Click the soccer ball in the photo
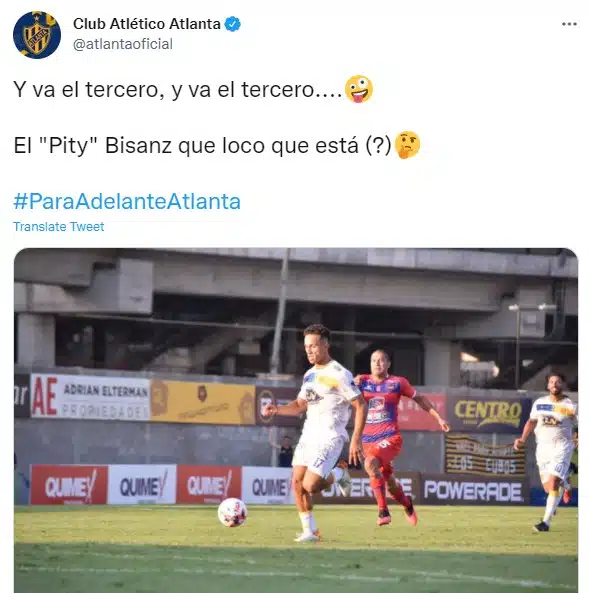This screenshot has width=589, height=593. click(x=232, y=512)
